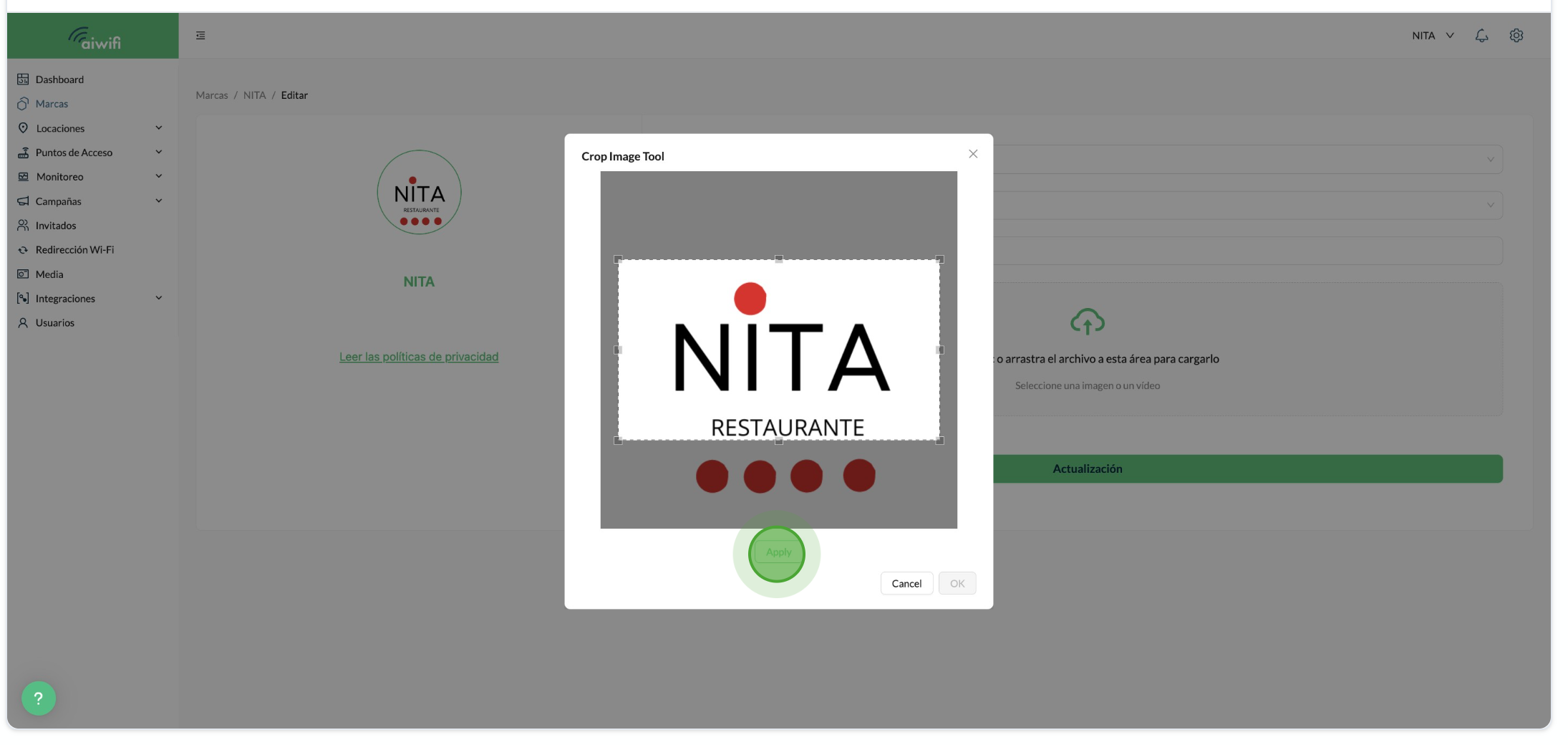1568x745 pixels.
Task: Click the Puntos de Acceso router icon
Action: pyautogui.click(x=23, y=152)
